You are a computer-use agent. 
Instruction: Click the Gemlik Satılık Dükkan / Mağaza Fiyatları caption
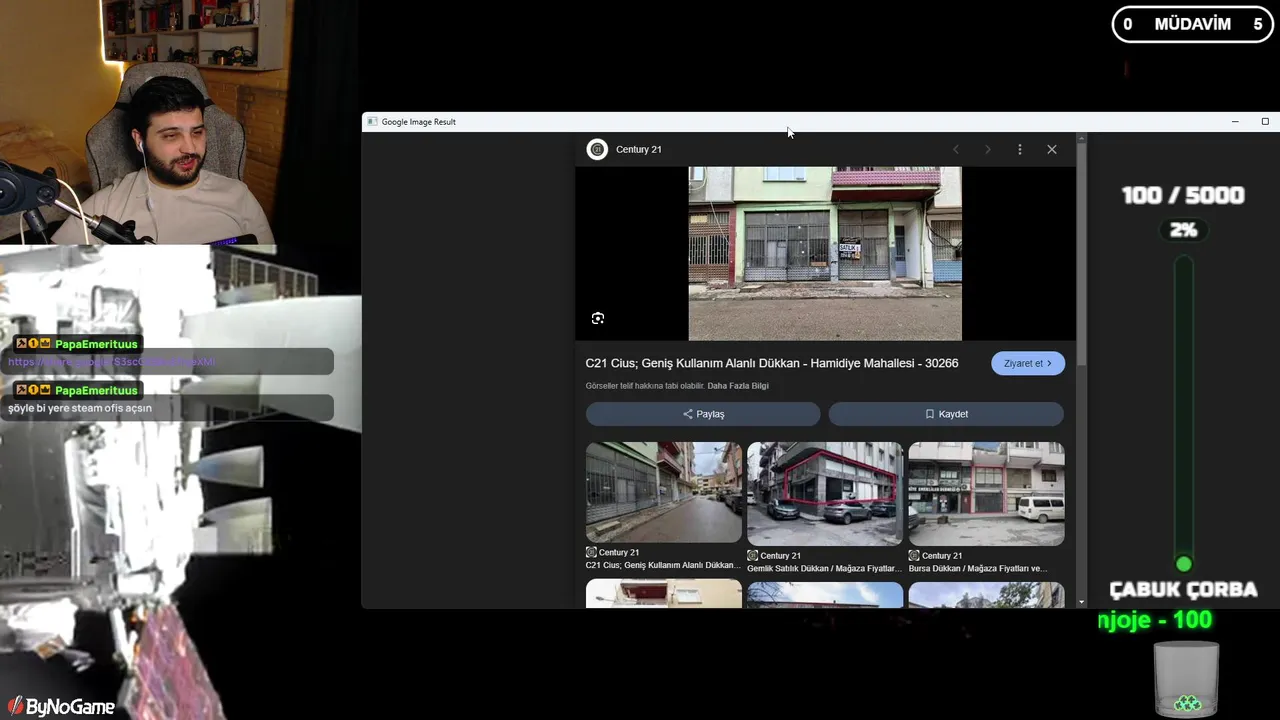pos(825,568)
